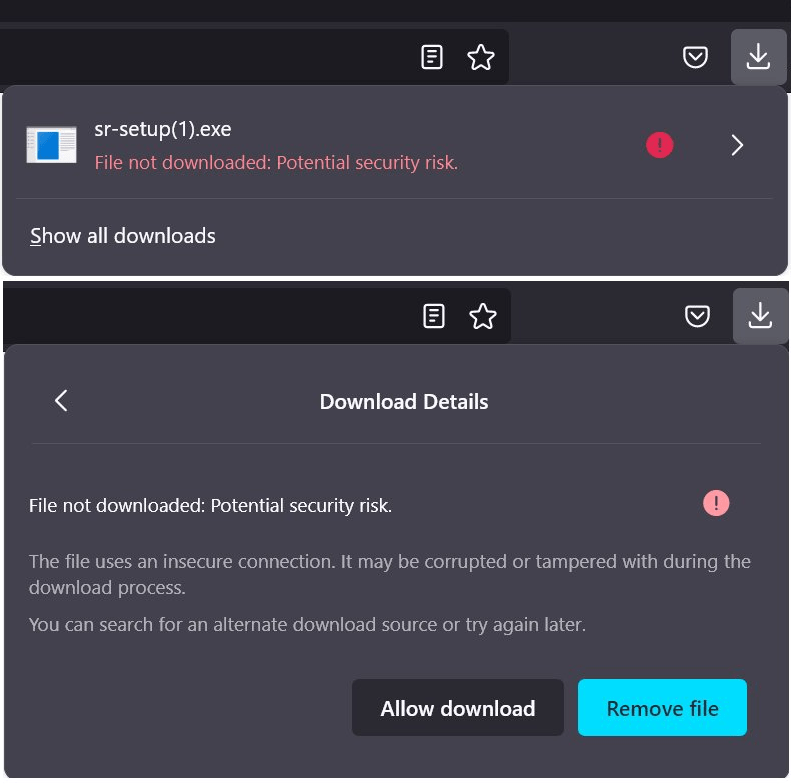Expand download details with right chevron
The height and width of the screenshot is (784, 791).
coord(737,145)
